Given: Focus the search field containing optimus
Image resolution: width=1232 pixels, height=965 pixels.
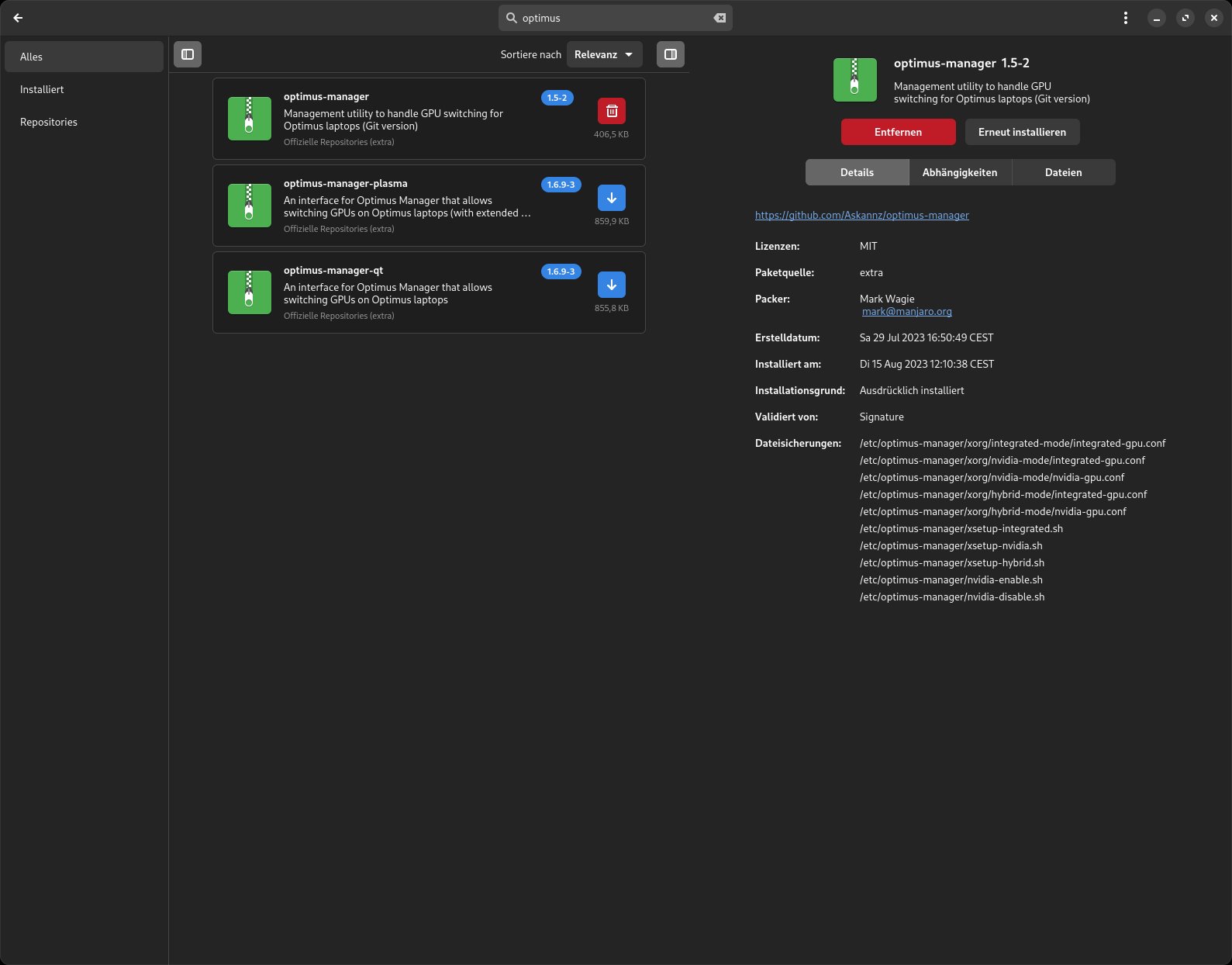Looking at the screenshot, I should (x=616, y=18).
